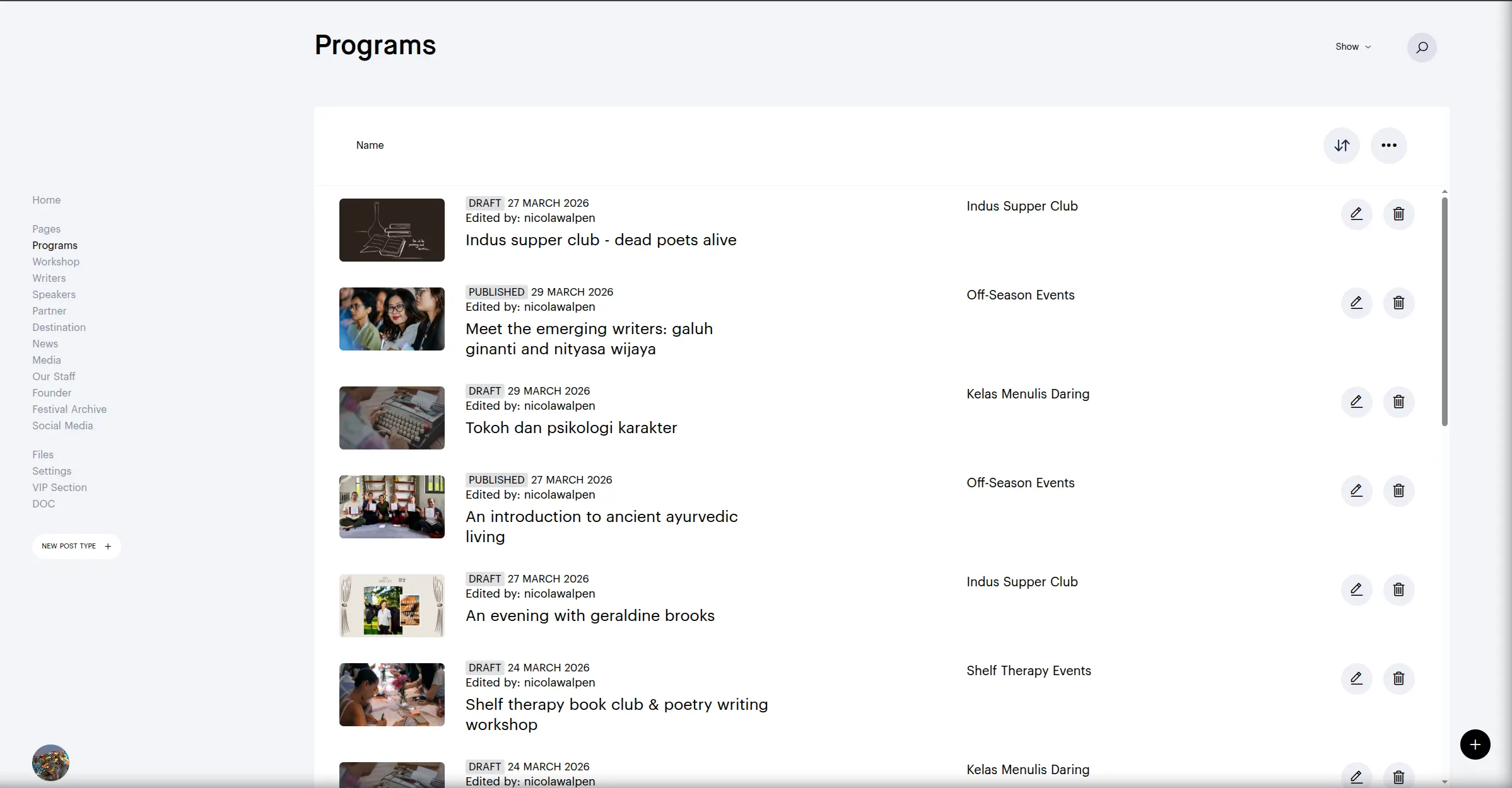
Task: Click the typewriter thumbnail image
Action: pos(392,418)
